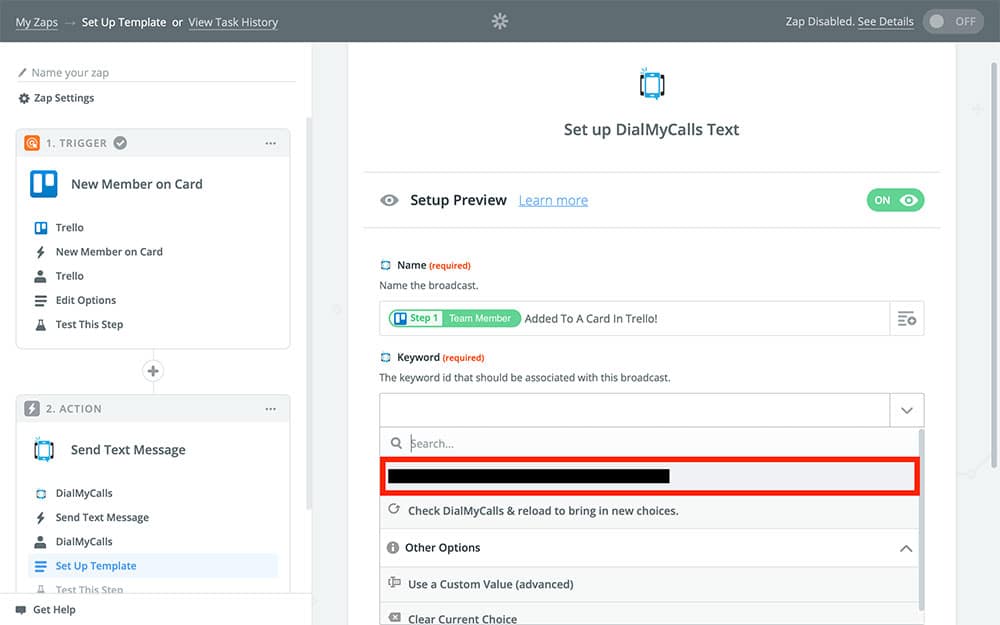Collapse the Other Options section
The image size is (1000, 625).
click(x=905, y=548)
